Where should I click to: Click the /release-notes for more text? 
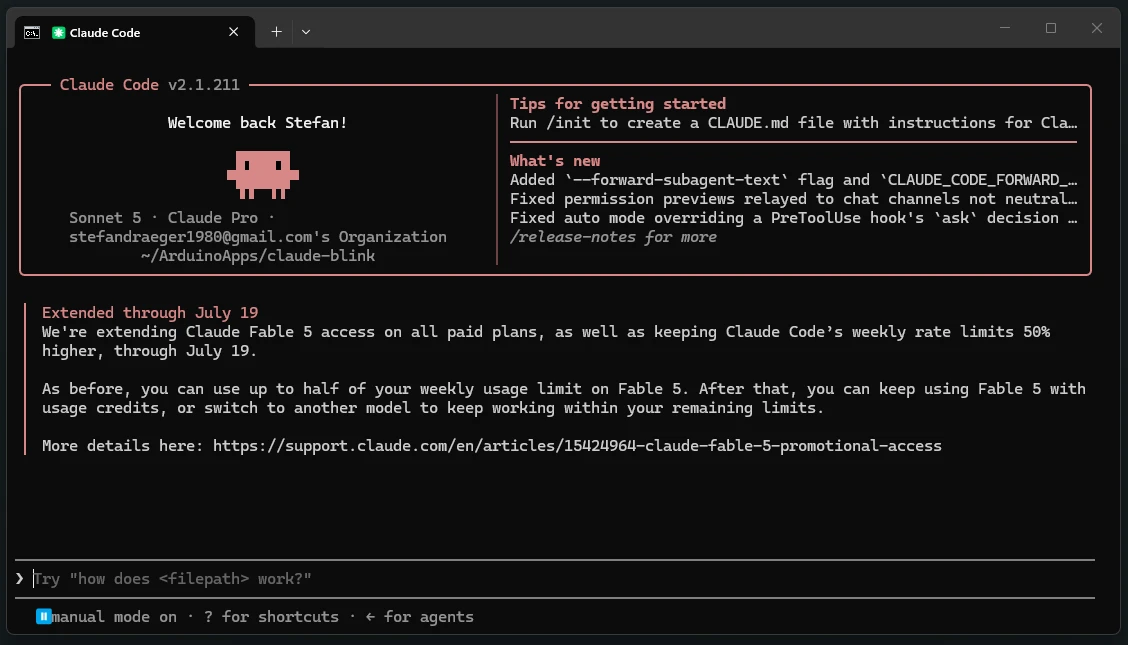[613, 237]
